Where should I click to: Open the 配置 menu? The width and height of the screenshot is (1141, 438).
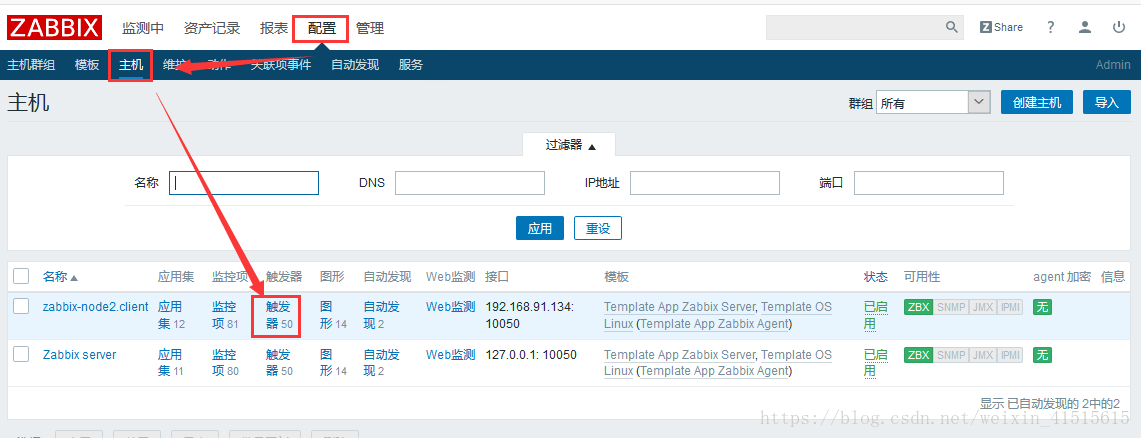tap(322, 28)
